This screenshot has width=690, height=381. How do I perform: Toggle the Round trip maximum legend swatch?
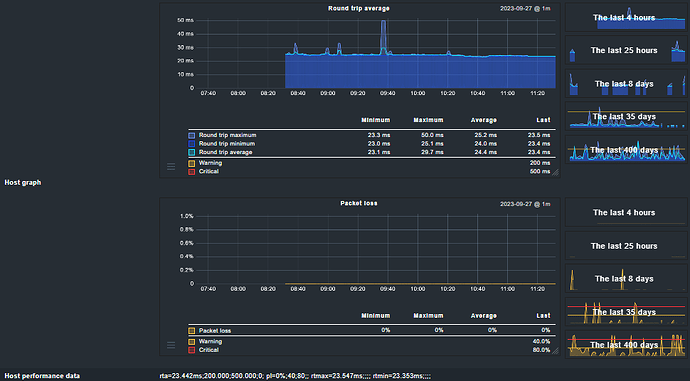coord(191,136)
